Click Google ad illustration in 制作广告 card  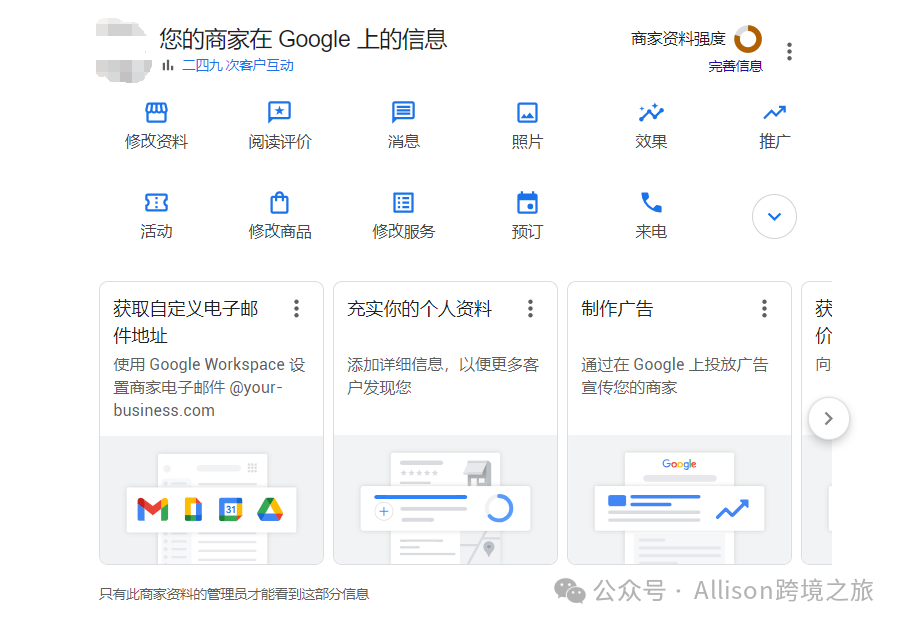click(679, 507)
